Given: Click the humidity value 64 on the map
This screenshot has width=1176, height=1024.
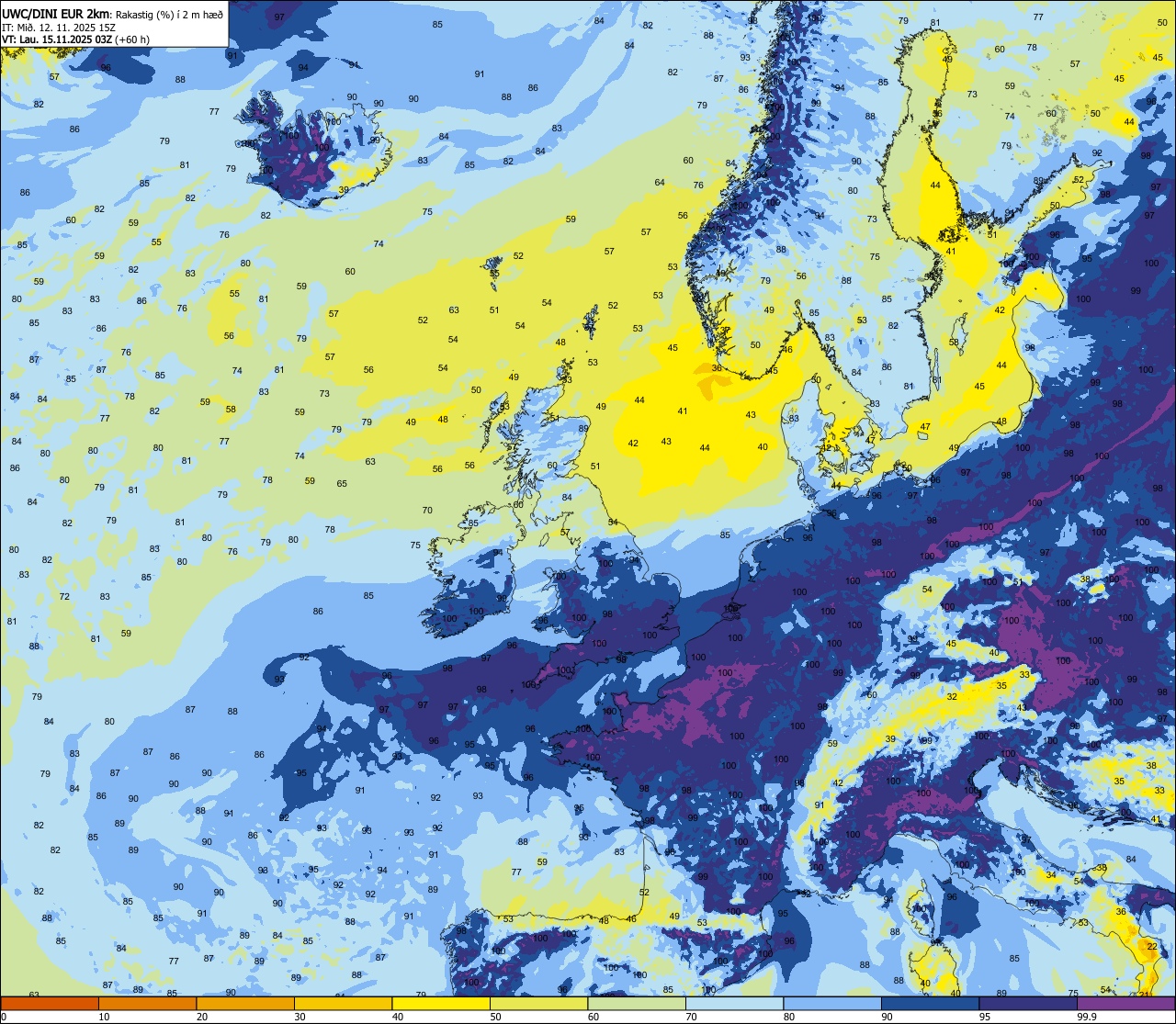Looking at the screenshot, I should click(x=660, y=182).
